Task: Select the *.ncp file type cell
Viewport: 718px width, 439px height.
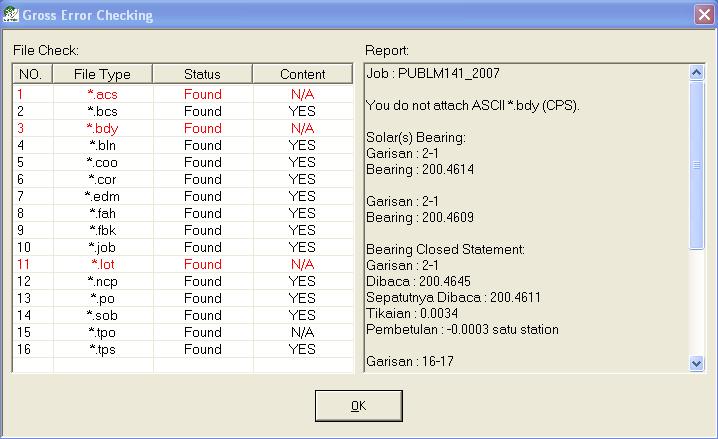Action: [103, 281]
